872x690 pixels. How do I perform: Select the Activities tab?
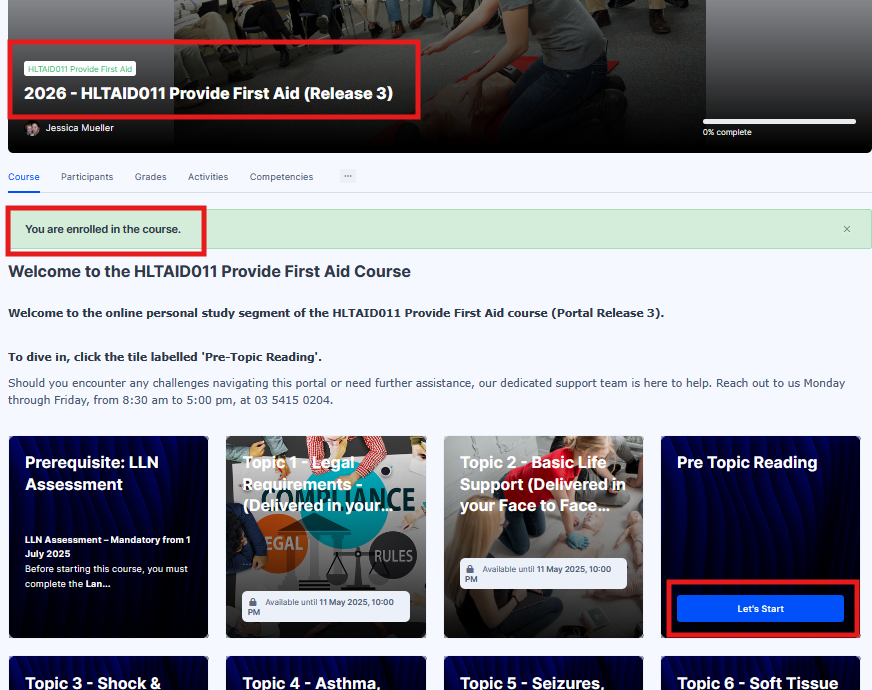coord(208,177)
